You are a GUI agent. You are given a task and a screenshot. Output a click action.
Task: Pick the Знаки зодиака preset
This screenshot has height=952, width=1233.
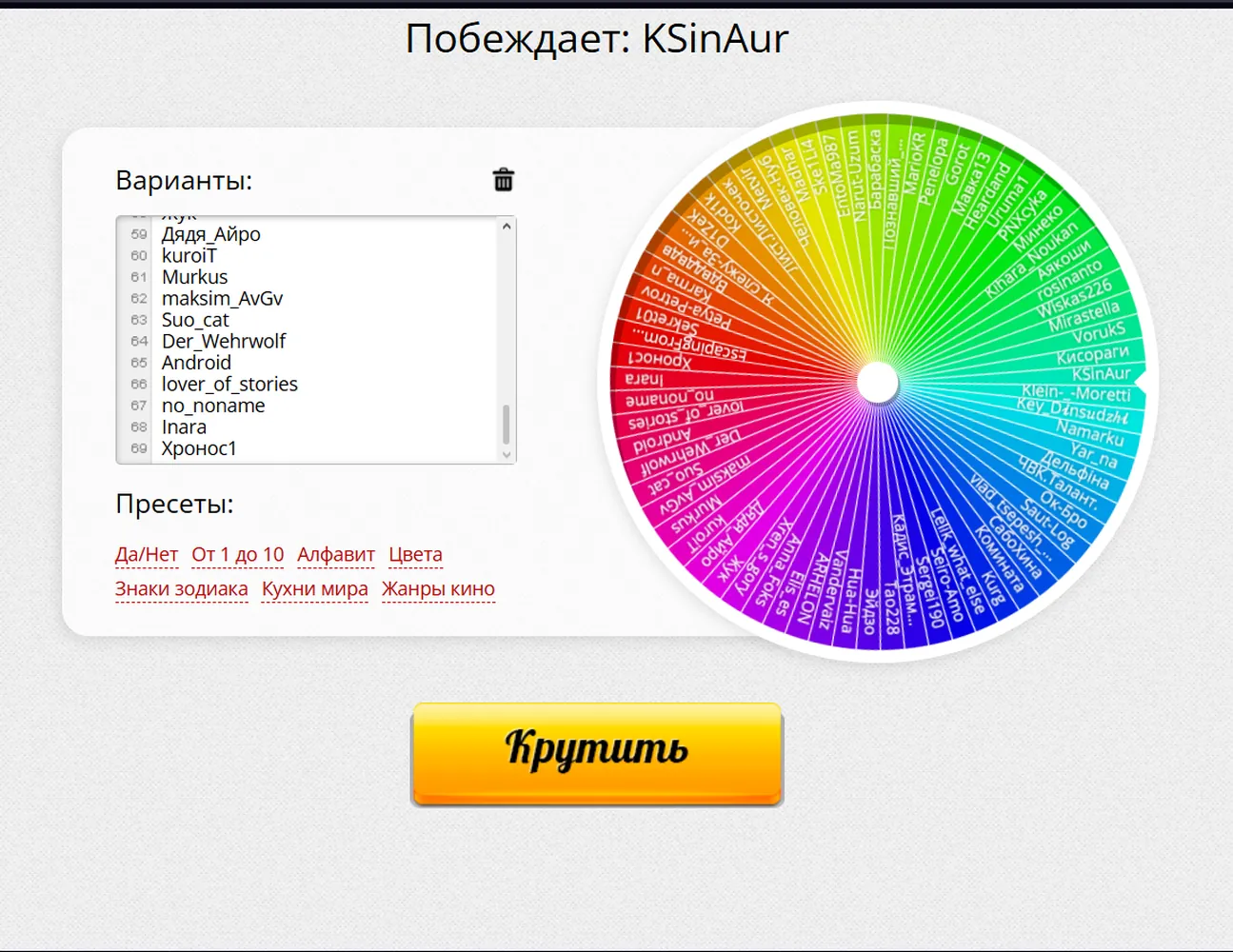(x=182, y=589)
